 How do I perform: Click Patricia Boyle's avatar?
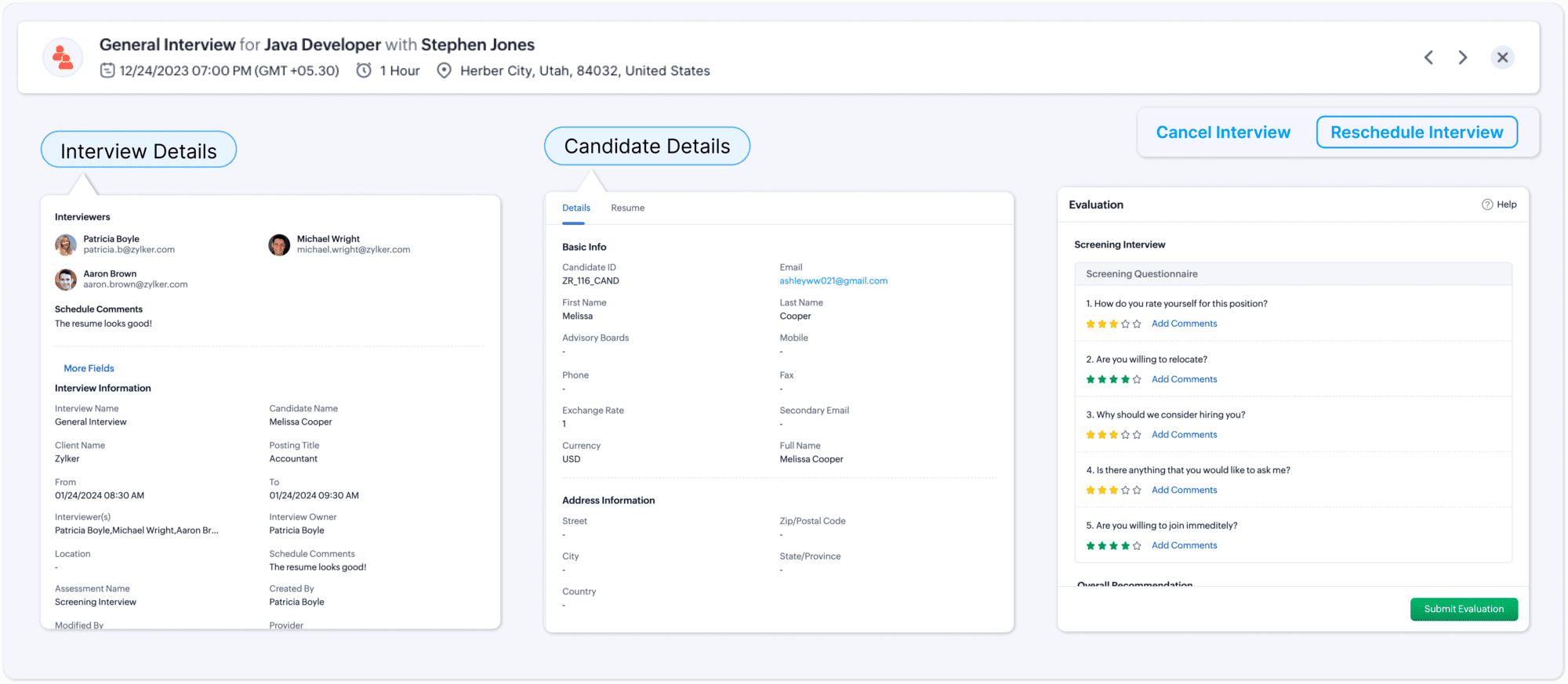coord(66,245)
